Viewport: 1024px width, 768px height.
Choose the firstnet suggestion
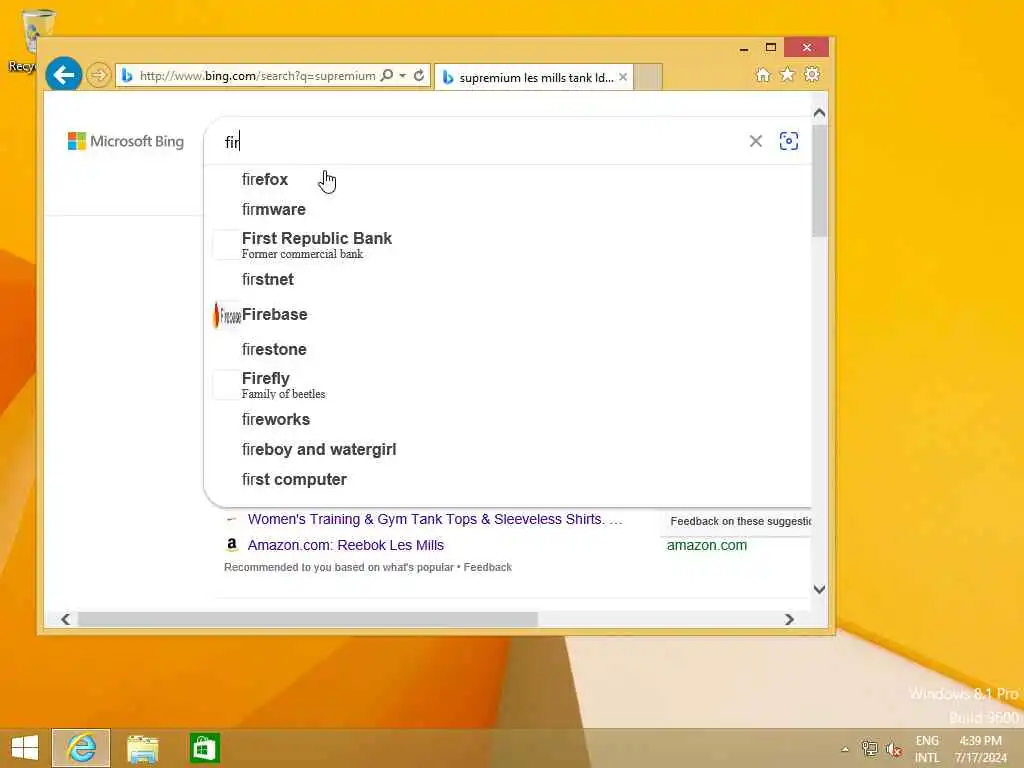point(507,280)
